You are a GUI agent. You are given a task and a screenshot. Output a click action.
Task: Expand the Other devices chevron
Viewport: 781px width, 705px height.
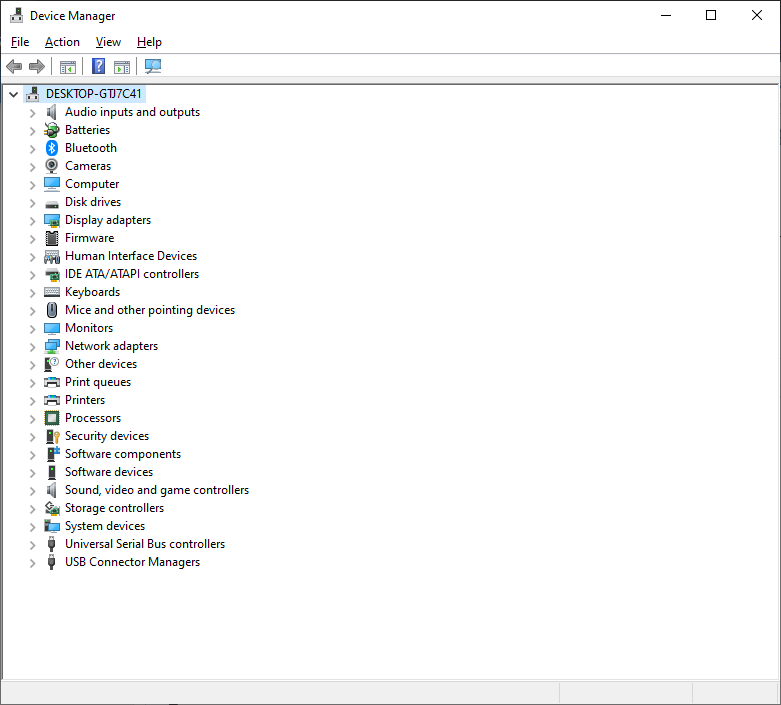pyautogui.click(x=32, y=365)
